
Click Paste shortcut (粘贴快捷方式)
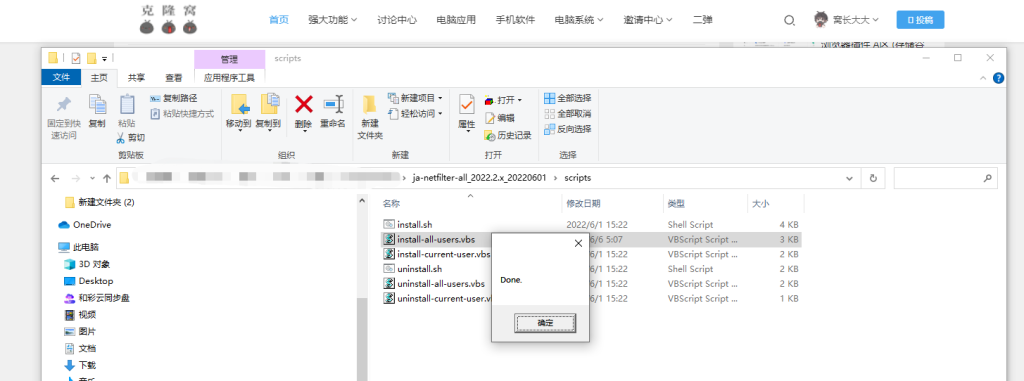click(182, 114)
